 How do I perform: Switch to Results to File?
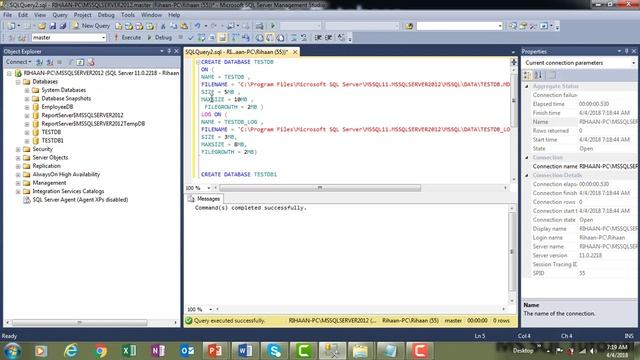pos(280,38)
